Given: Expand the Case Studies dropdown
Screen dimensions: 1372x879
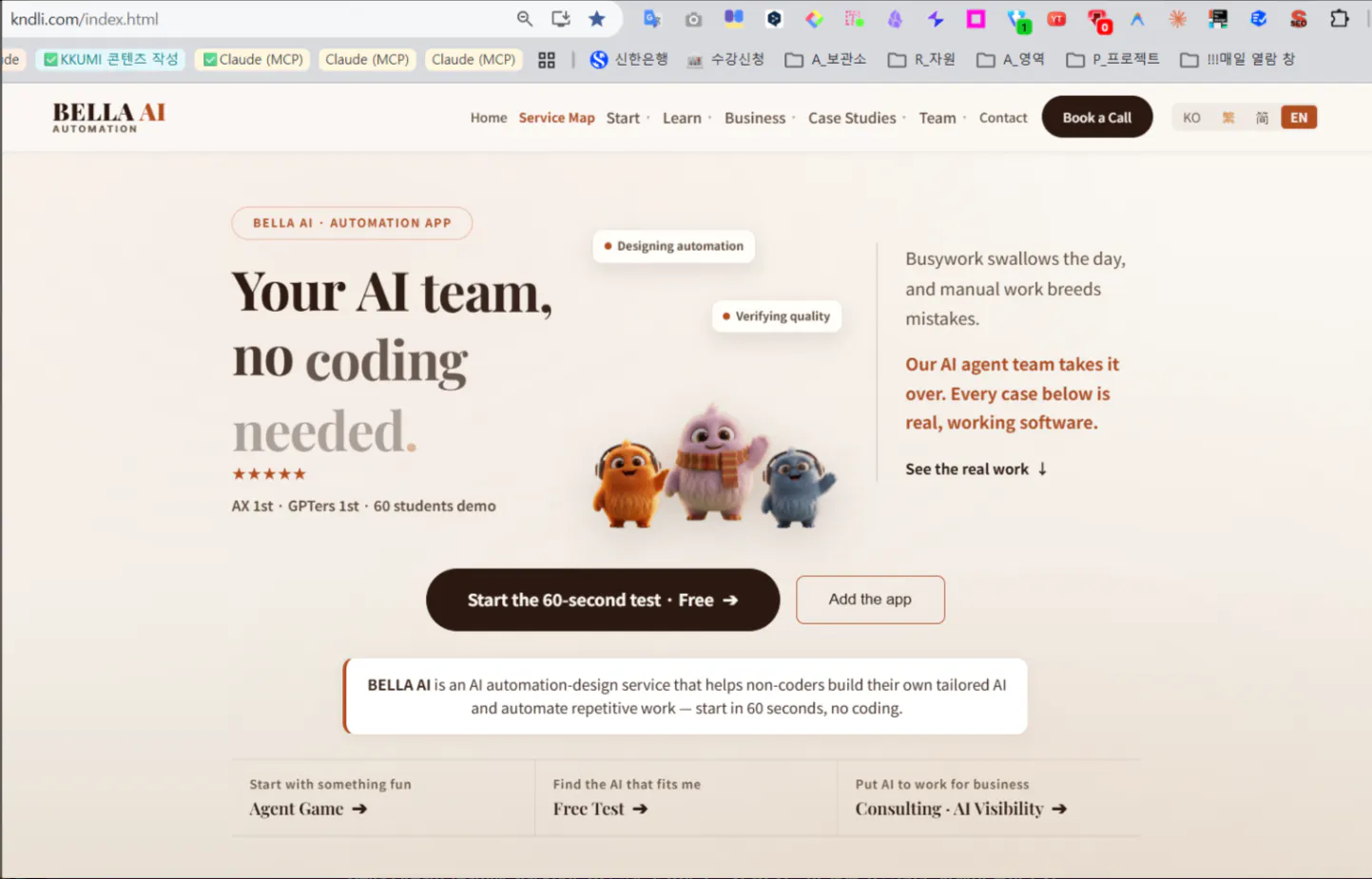Looking at the screenshot, I should pyautogui.click(x=857, y=118).
